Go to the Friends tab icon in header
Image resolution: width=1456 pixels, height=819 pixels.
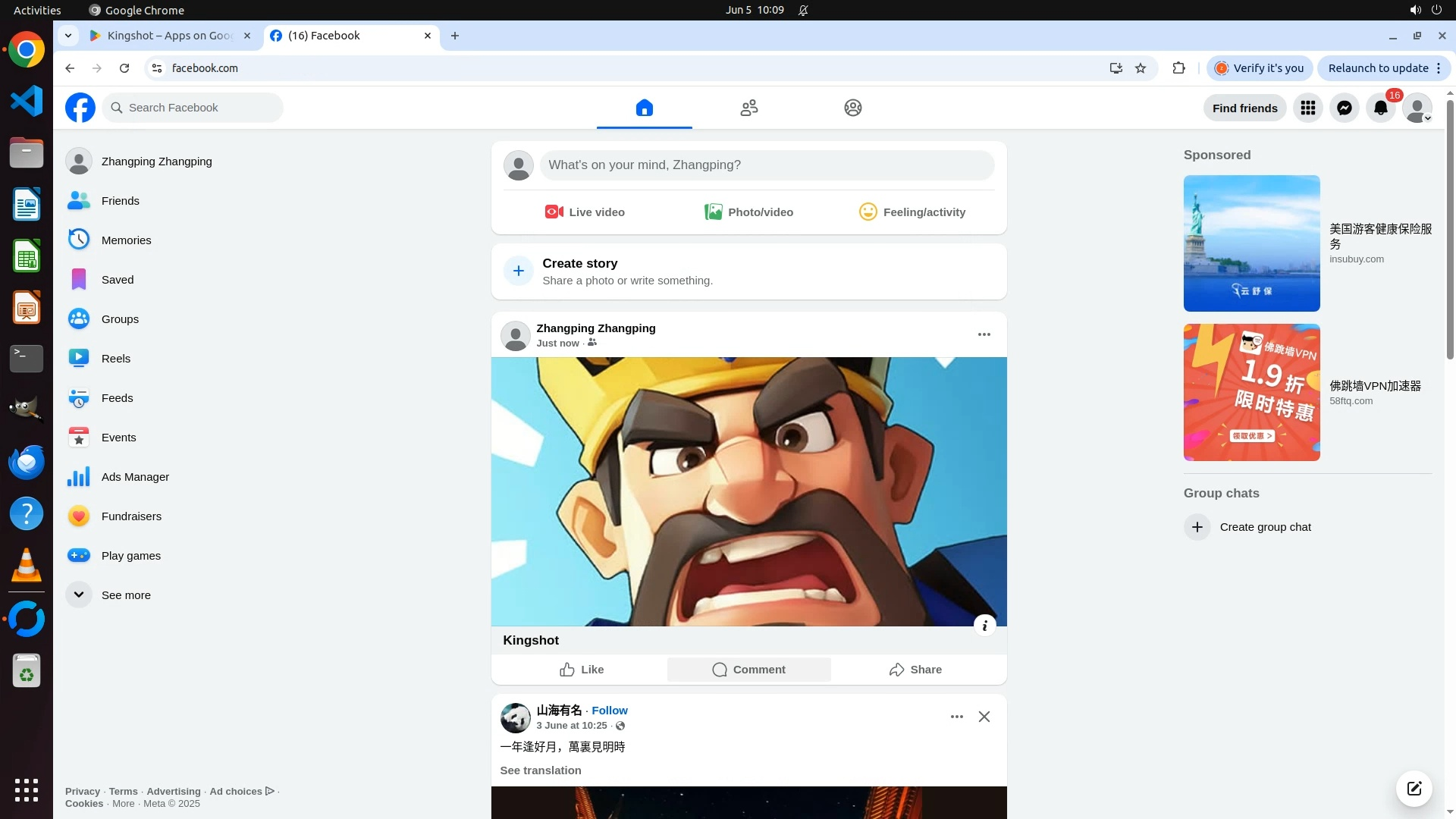(x=748, y=108)
